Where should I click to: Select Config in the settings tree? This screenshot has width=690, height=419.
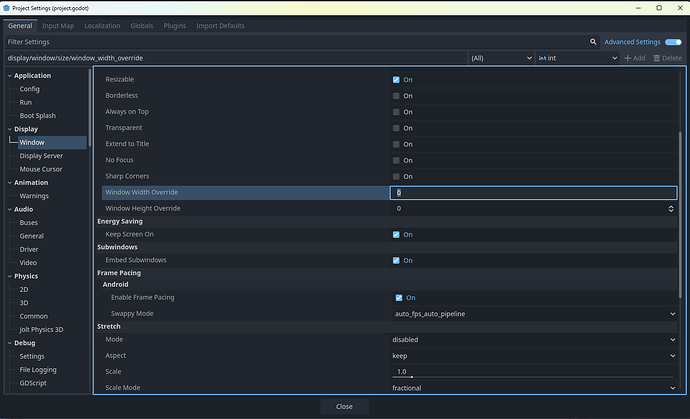(29, 89)
